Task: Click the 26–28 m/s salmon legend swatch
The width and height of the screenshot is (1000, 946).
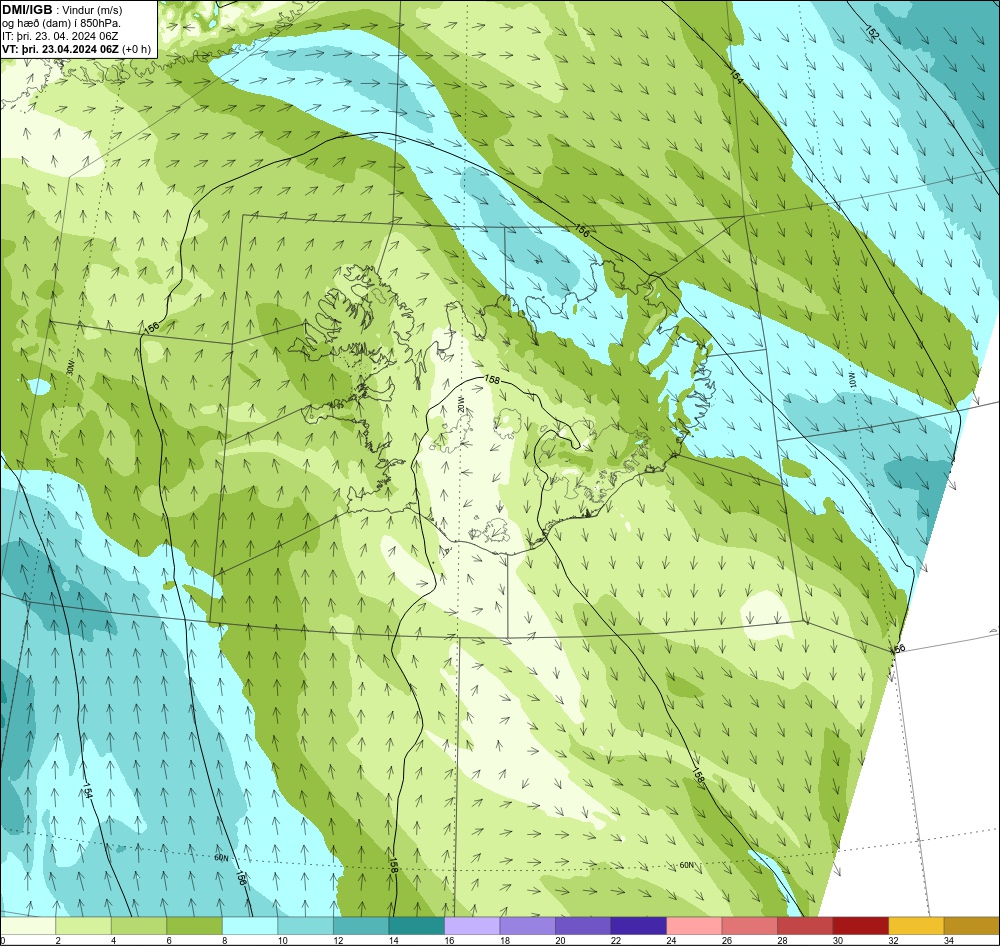Action: pyautogui.click(x=749, y=926)
